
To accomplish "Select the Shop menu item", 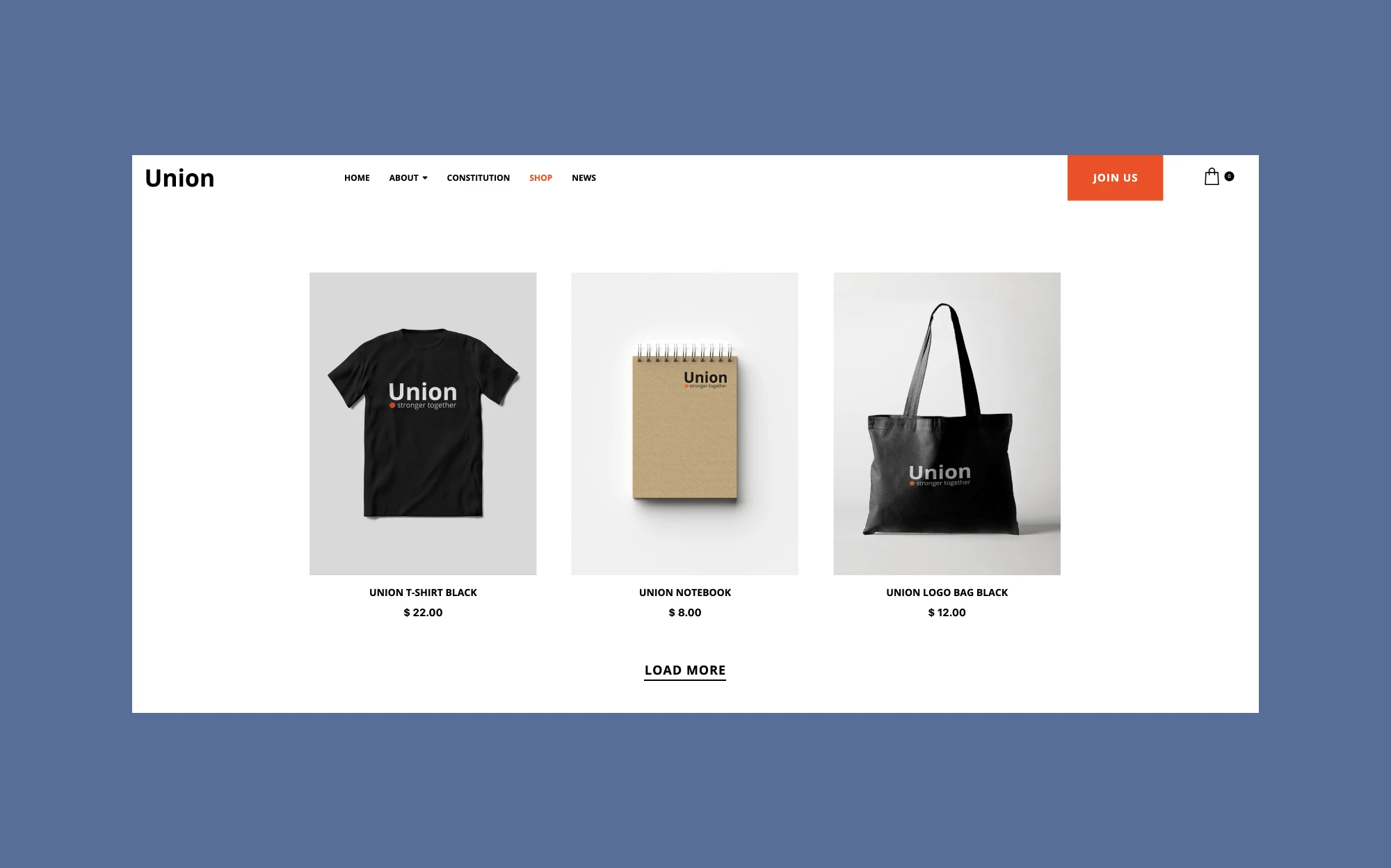I will coord(540,178).
